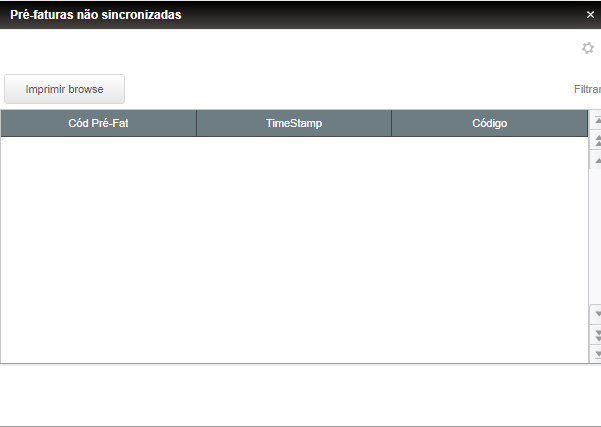Page up using the double up arrow

[596, 140]
